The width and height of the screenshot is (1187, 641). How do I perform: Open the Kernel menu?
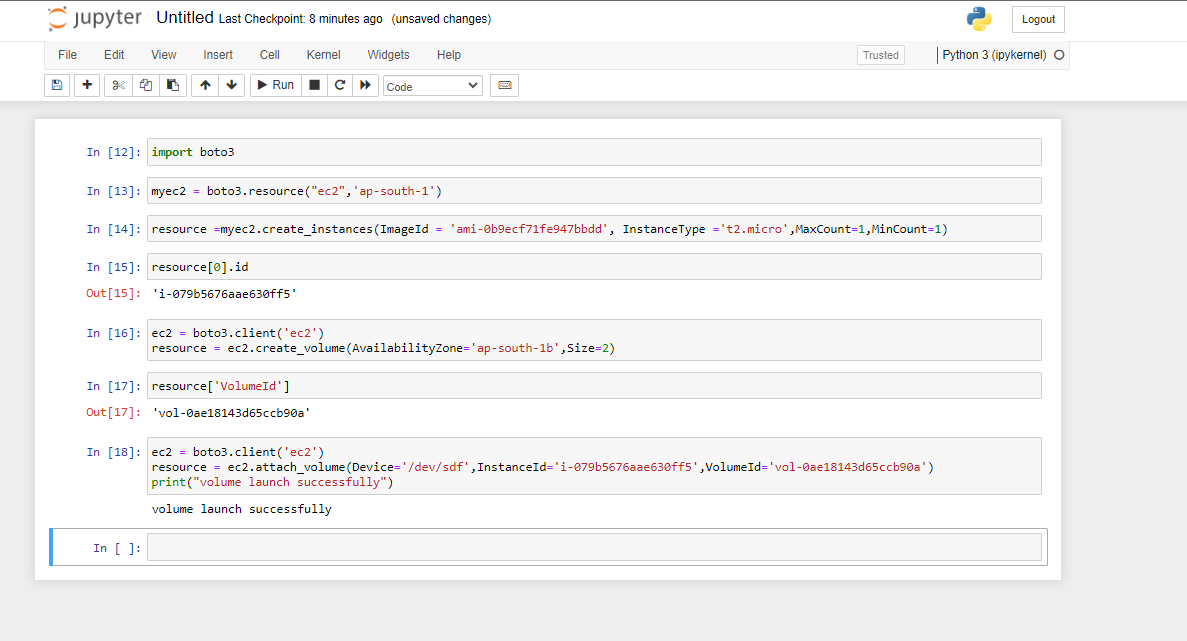click(323, 55)
